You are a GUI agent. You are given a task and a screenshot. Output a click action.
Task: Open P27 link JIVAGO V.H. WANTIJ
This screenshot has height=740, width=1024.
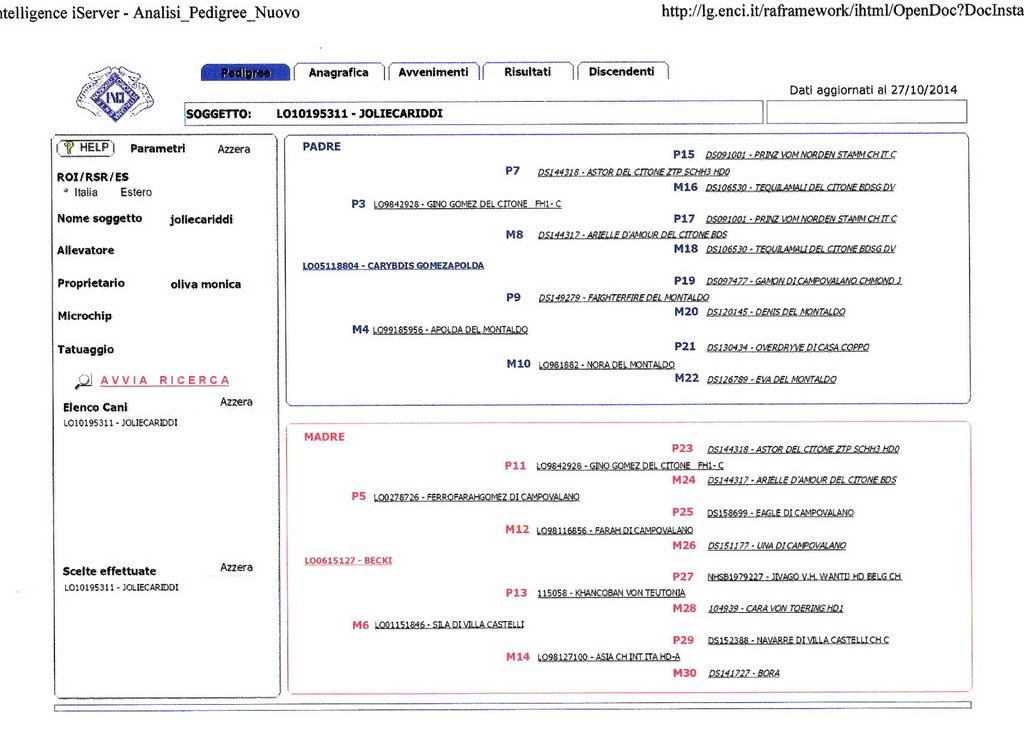(805, 577)
